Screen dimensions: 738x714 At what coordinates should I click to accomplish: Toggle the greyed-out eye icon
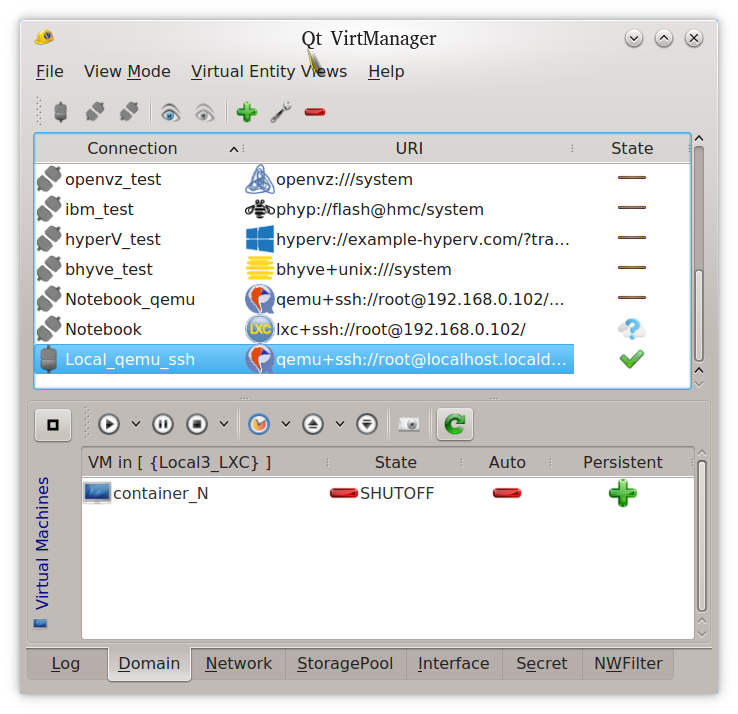(205, 112)
